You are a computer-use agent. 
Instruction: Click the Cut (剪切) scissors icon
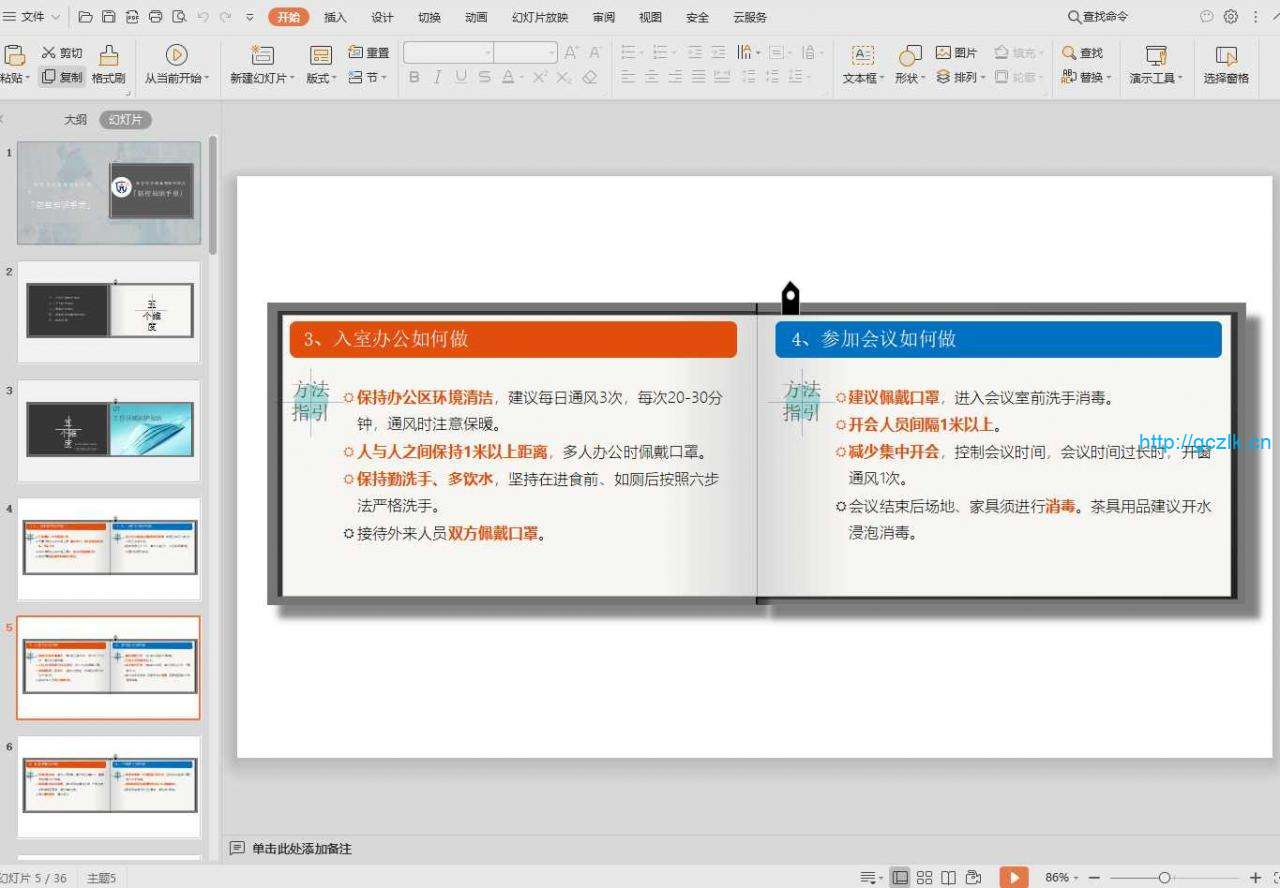pos(49,53)
